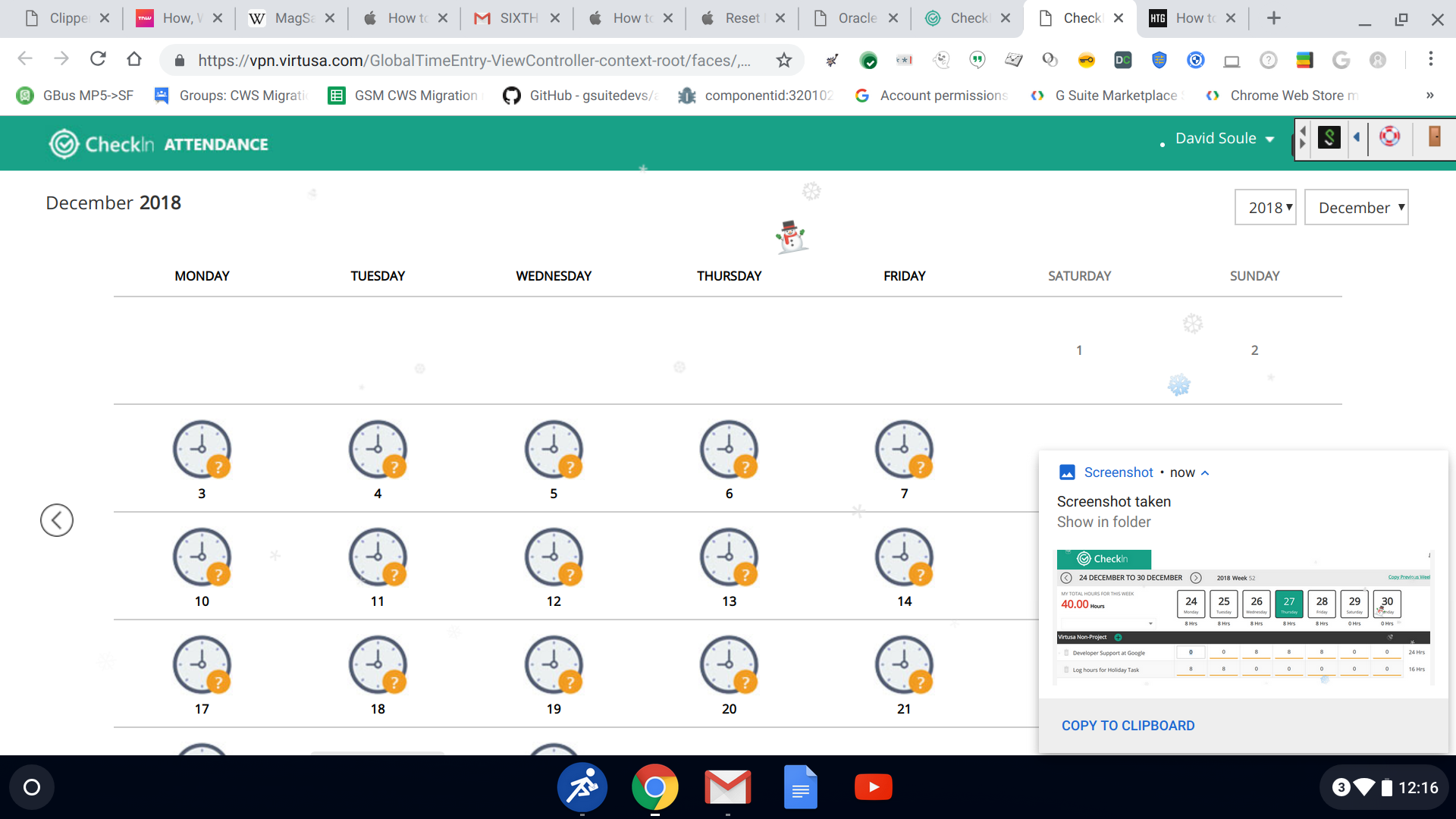The image size is (1456, 819).
Task: Open YouTube from the shelf
Action: [x=873, y=787]
